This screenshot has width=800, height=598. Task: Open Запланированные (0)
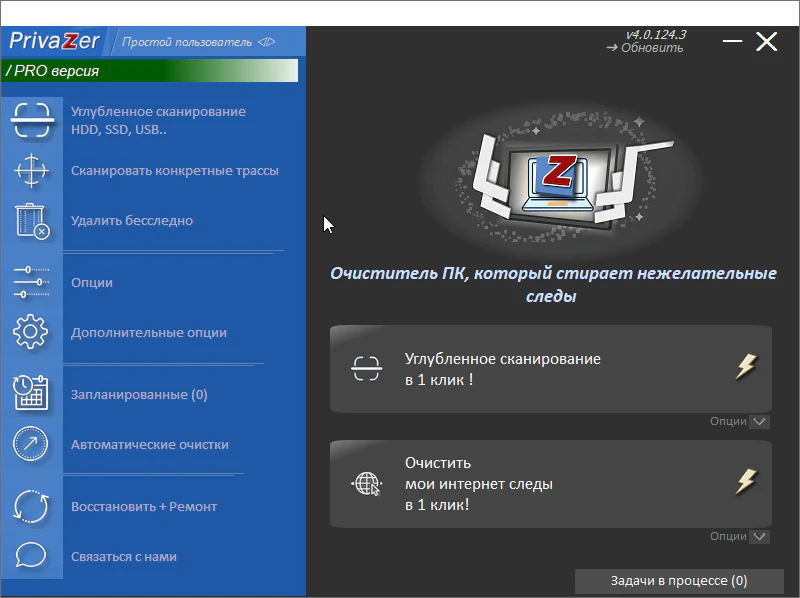coord(139,394)
